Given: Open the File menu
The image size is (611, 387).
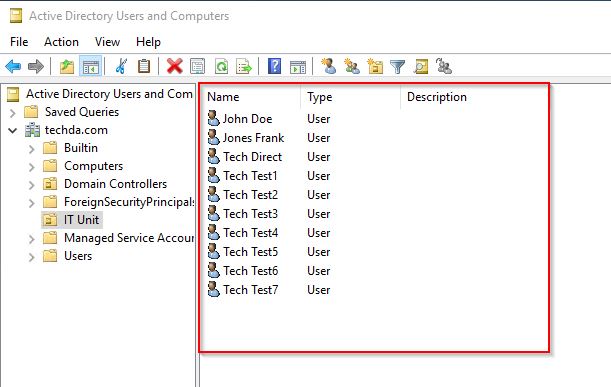Looking at the screenshot, I should (x=19, y=42).
